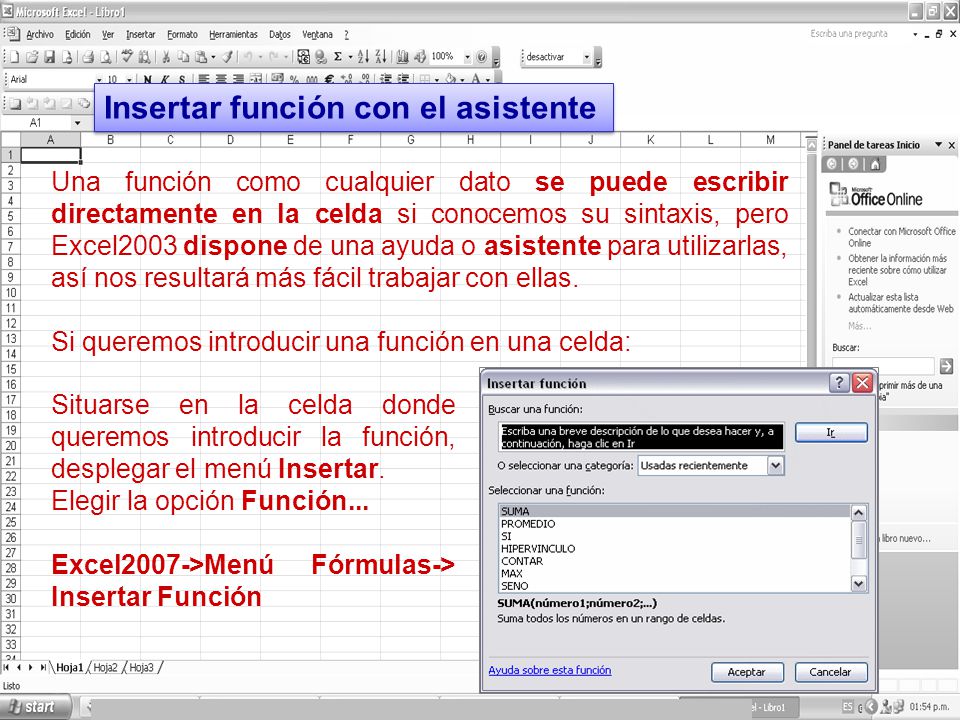Open the fill color dropdown arrow
Image resolution: width=960 pixels, height=720 pixels.
click(462, 80)
